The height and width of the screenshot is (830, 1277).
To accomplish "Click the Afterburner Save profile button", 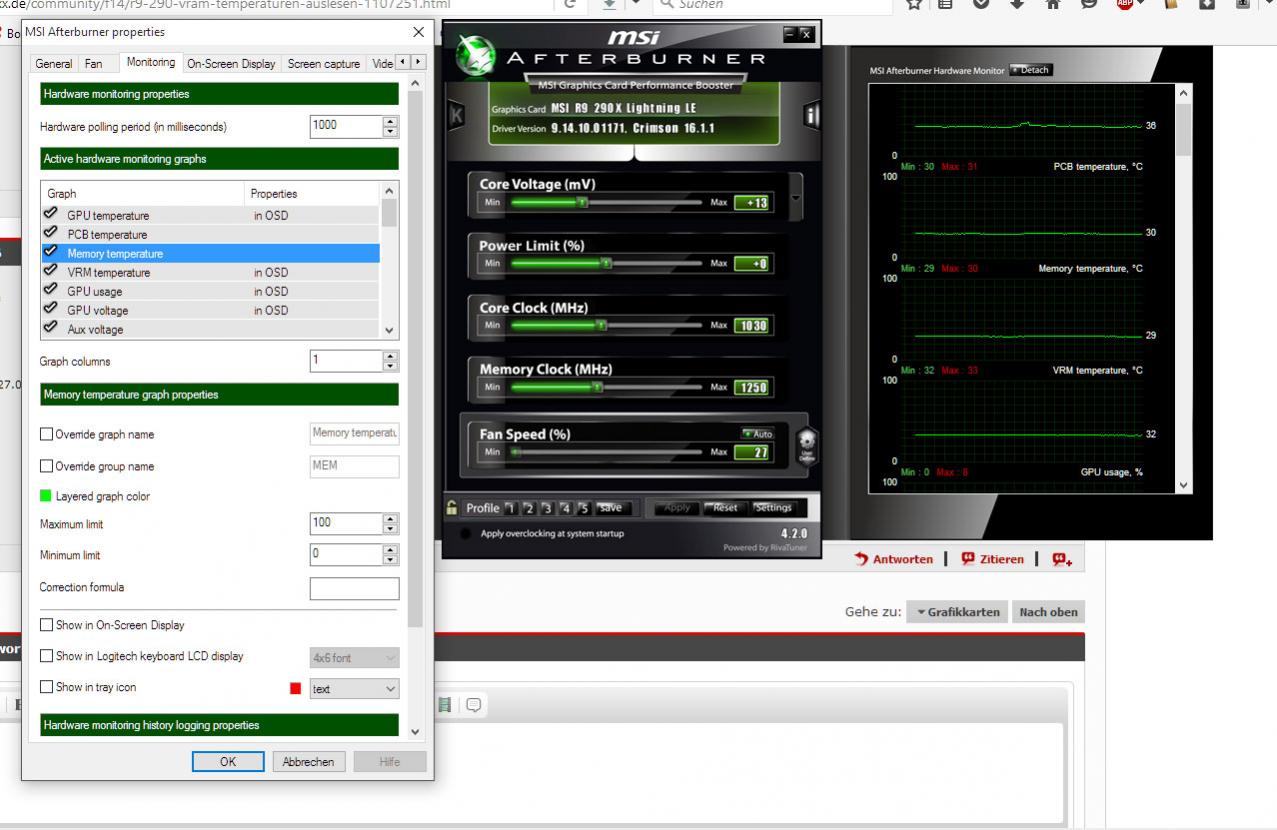I will pyautogui.click(x=611, y=507).
